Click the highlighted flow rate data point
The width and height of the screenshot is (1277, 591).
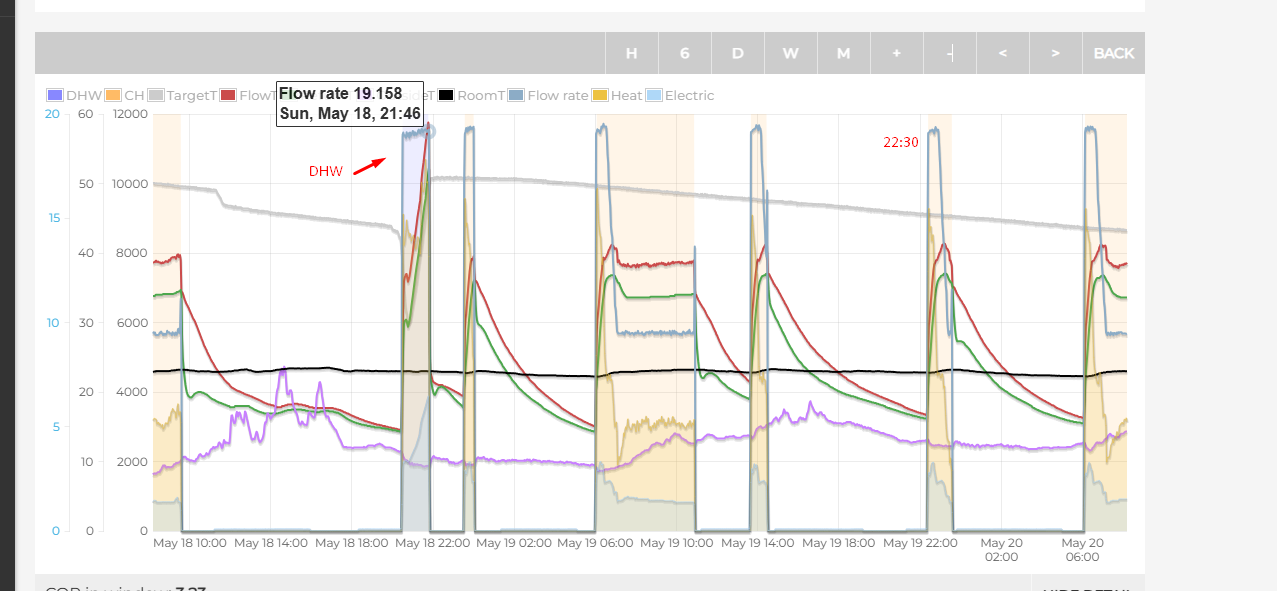[x=428, y=130]
